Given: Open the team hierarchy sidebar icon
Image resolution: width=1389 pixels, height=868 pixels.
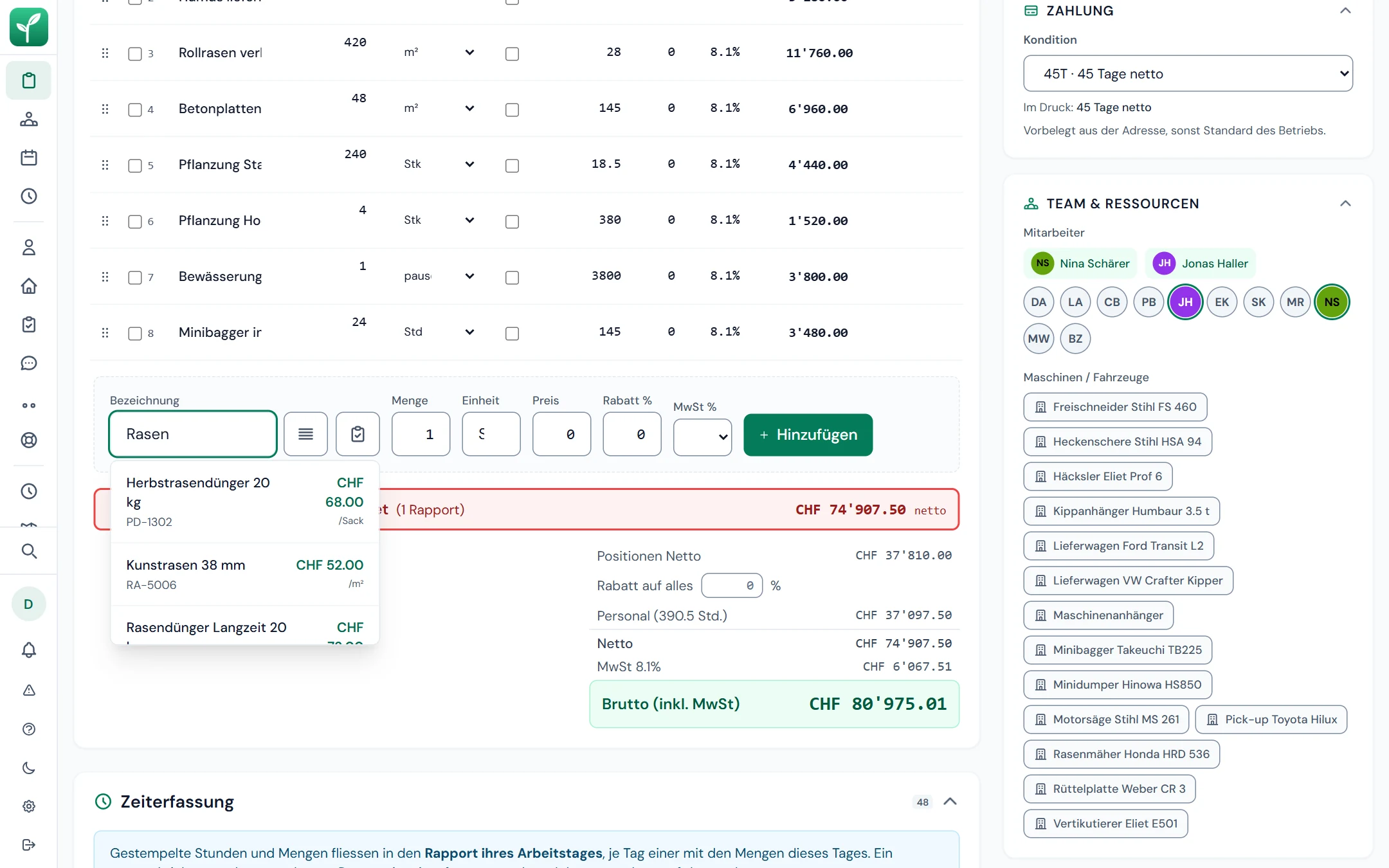Looking at the screenshot, I should point(29,119).
